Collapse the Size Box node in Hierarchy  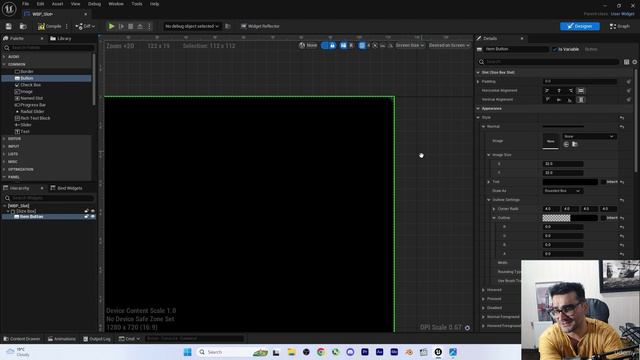8,211
